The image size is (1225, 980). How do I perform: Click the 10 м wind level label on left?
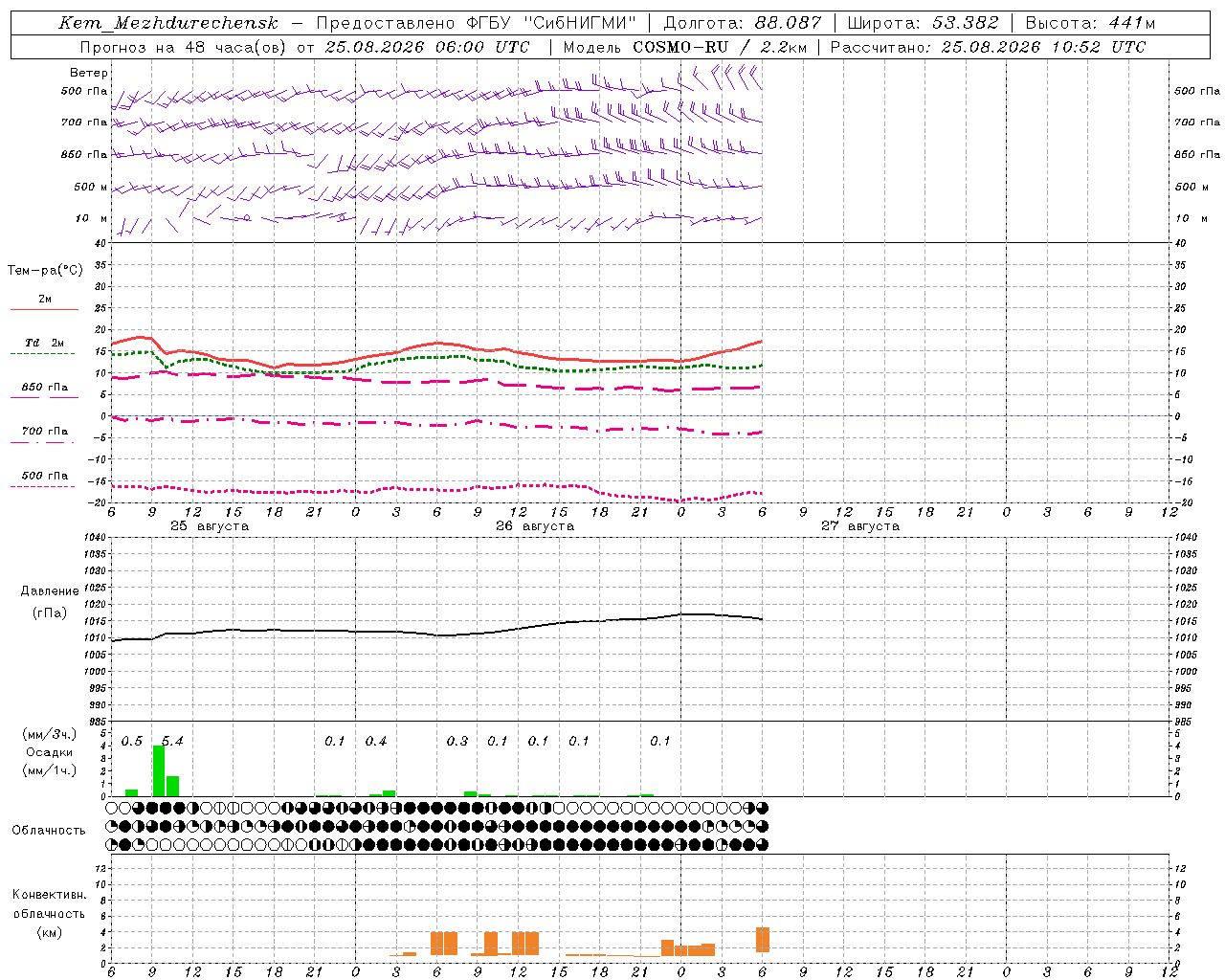coord(92,219)
